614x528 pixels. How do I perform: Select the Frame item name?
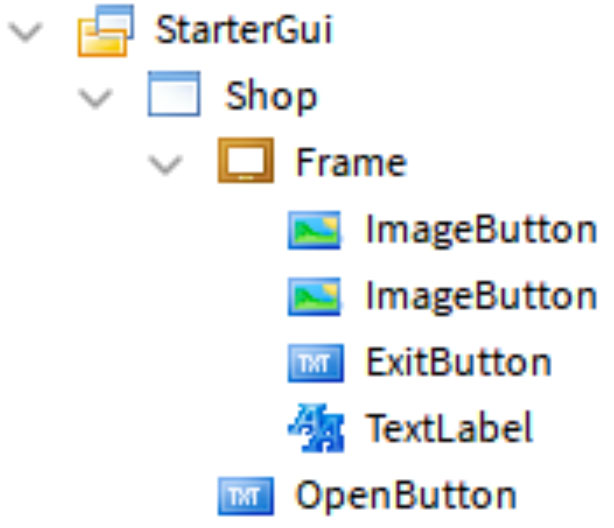pos(351,162)
